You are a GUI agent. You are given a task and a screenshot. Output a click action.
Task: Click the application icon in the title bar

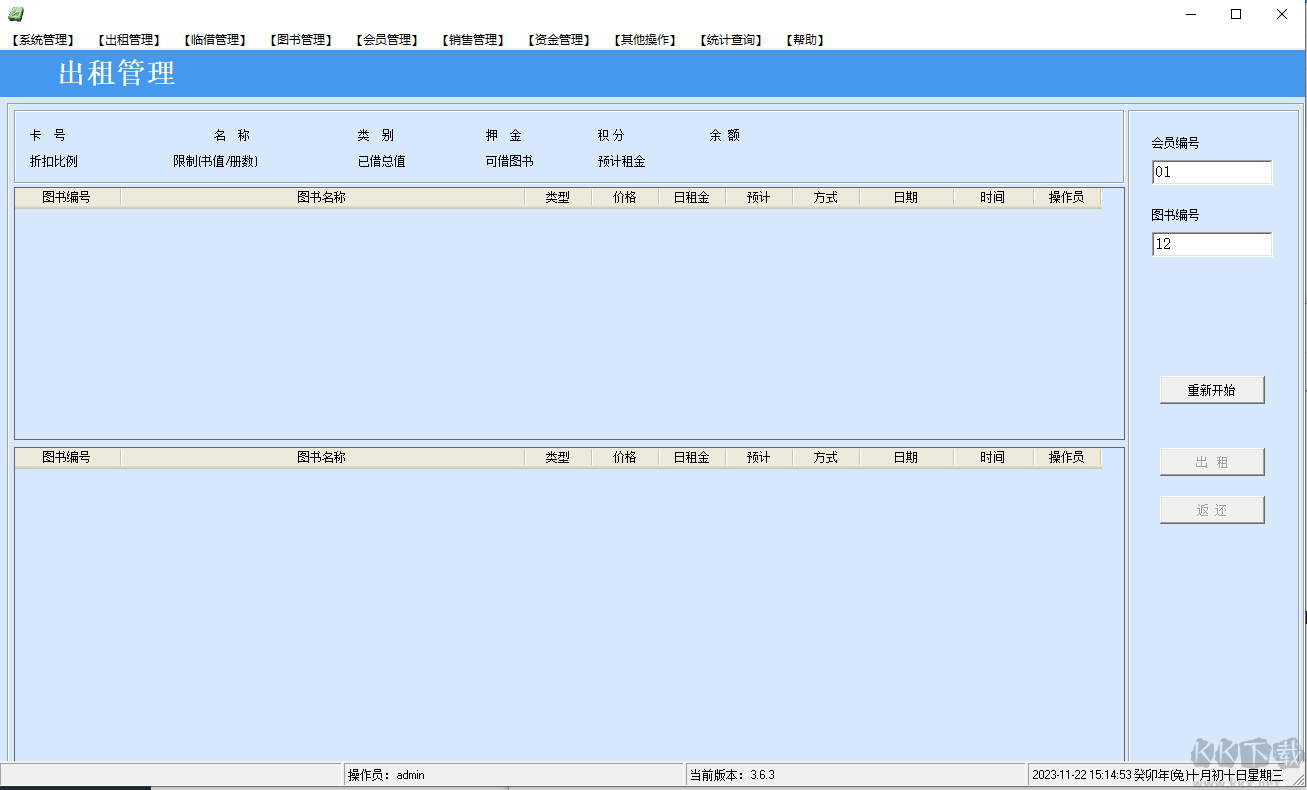coord(14,13)
